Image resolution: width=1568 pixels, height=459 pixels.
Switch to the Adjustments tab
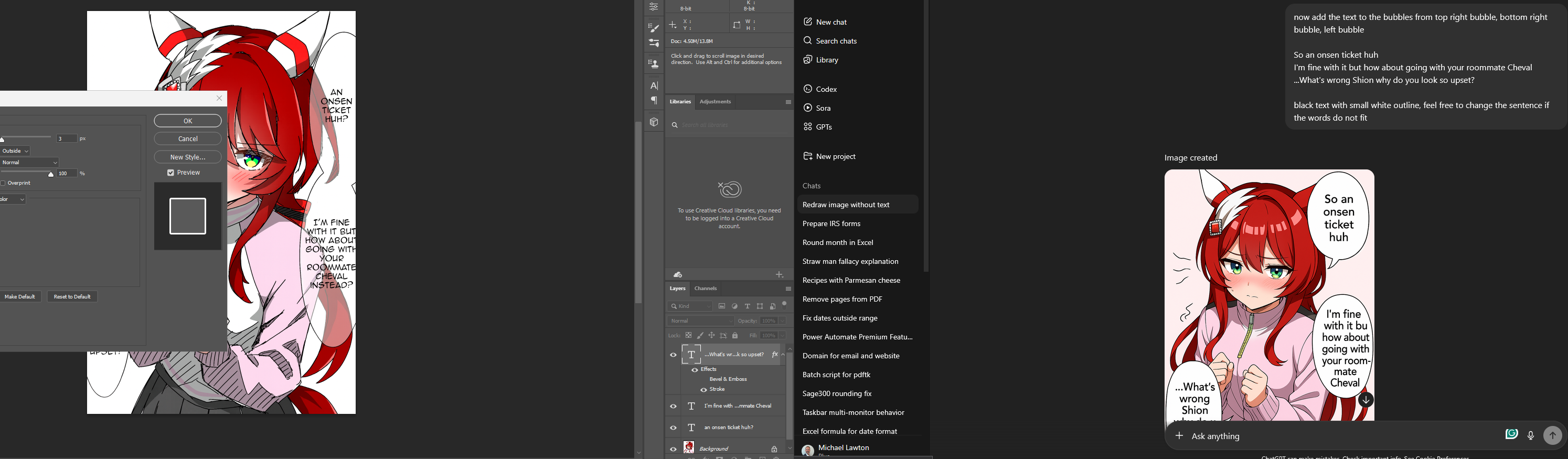click(x=715, y=102)
